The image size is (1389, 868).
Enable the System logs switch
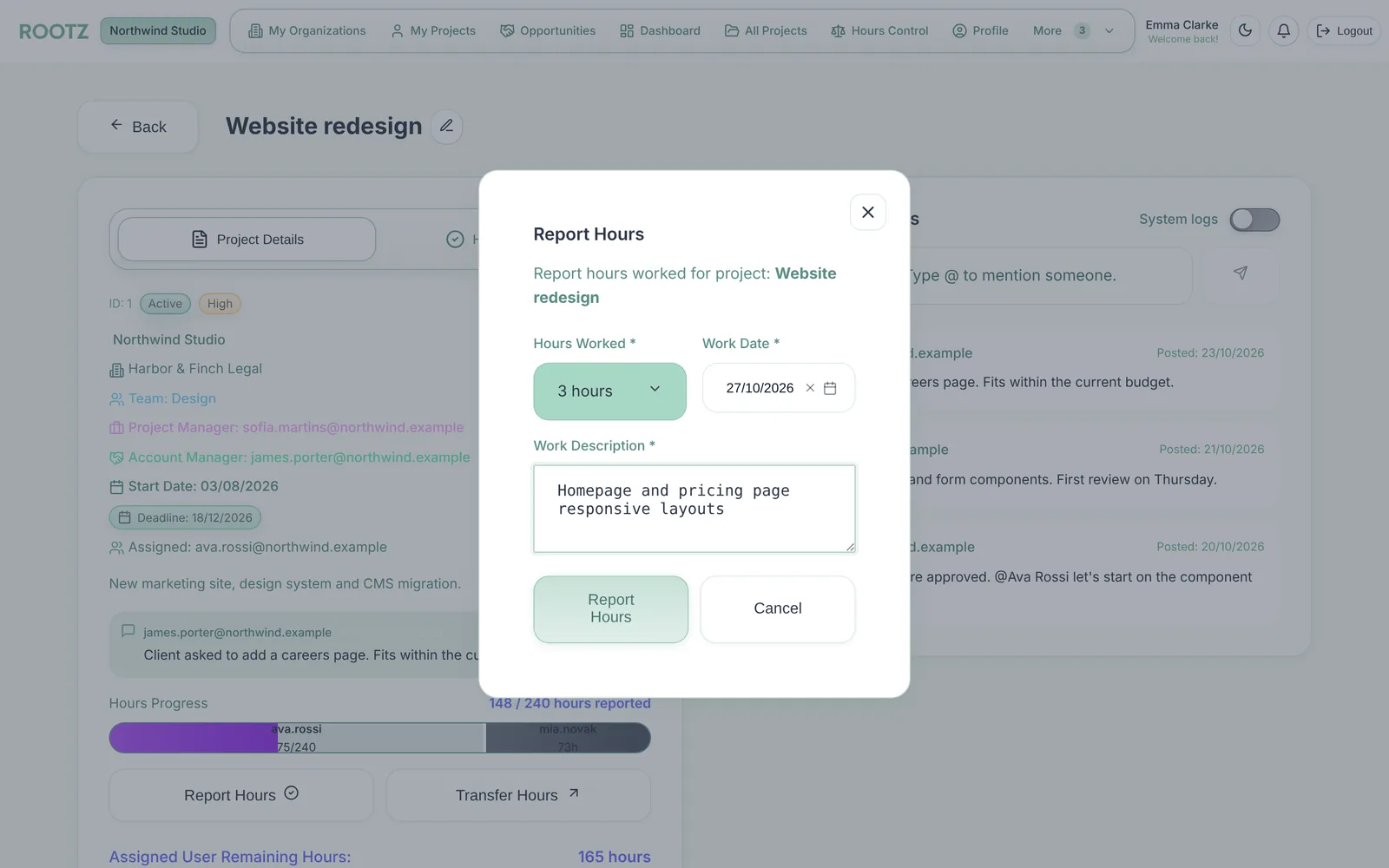tap(1254, 220)
